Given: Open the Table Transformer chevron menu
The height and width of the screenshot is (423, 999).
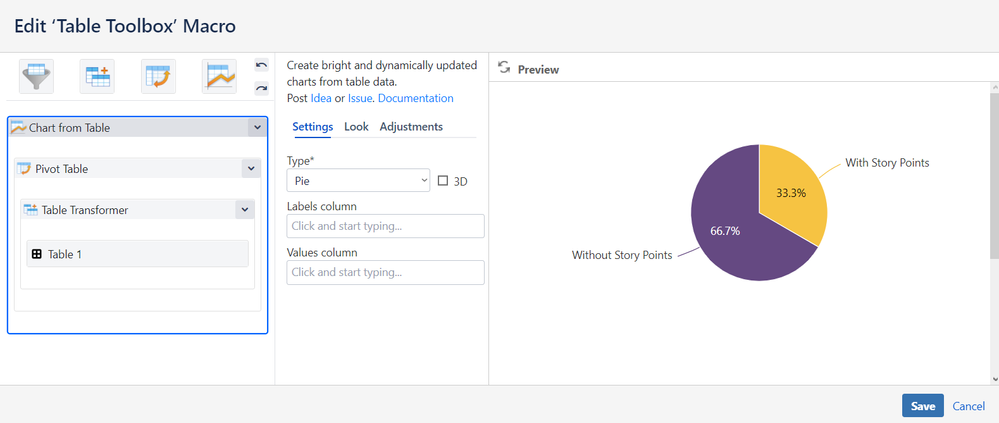Looking at the screenshot, I should (x=244, y=210).
